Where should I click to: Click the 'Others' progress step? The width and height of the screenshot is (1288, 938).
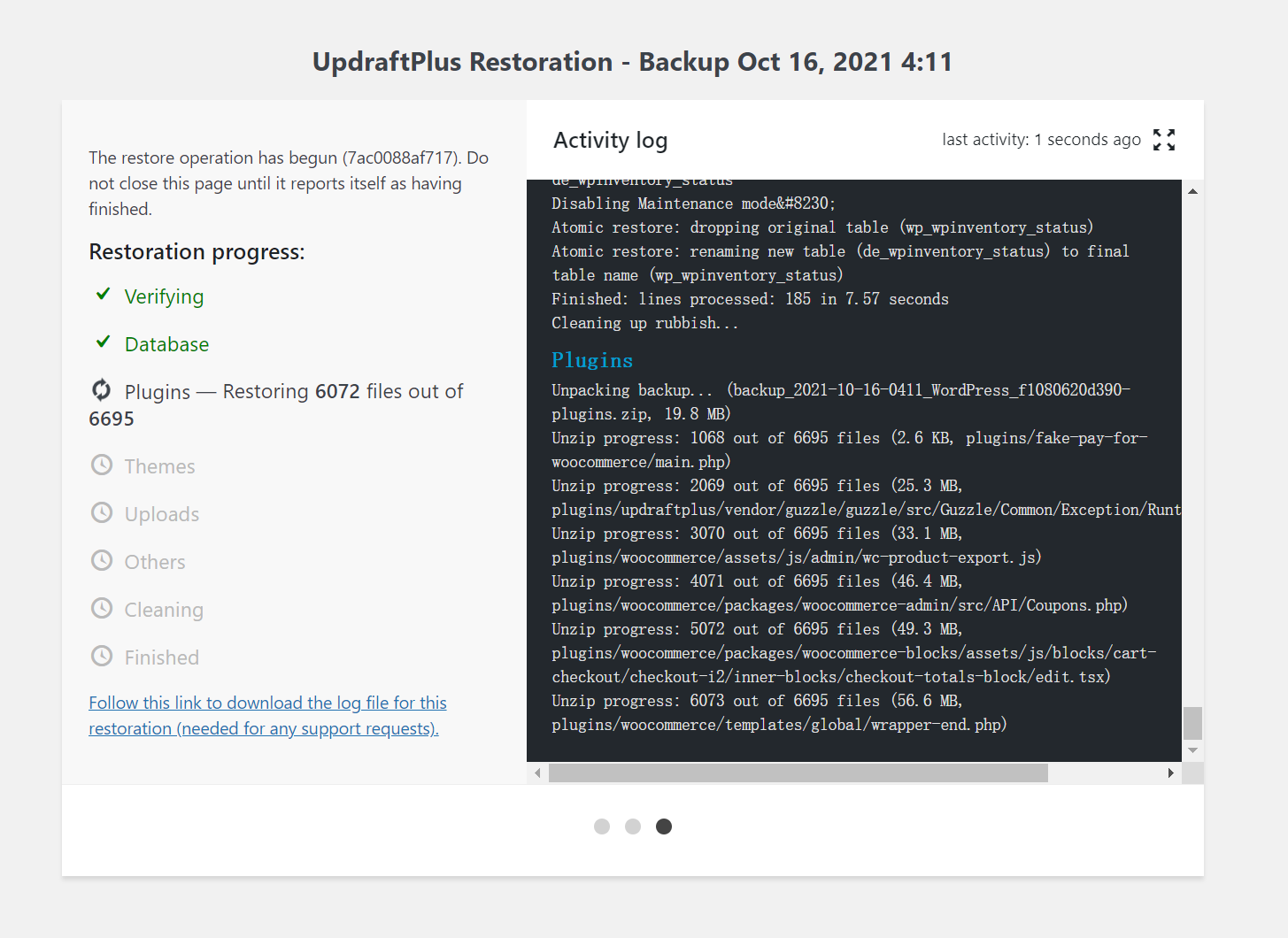click(155, 562)
